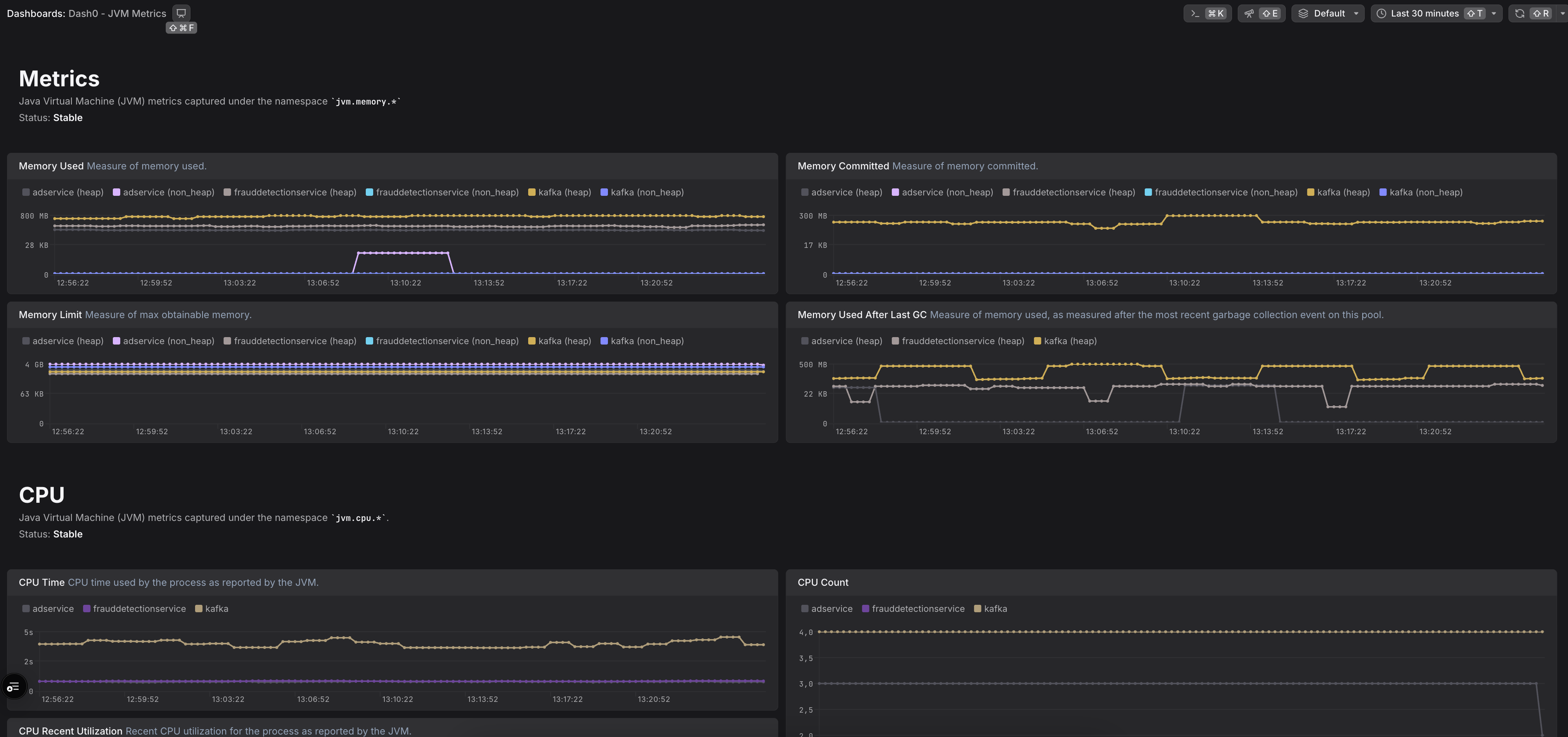Expand the refresh interval dropdown arrow
1568x737 pixels.
(1563, 13)
